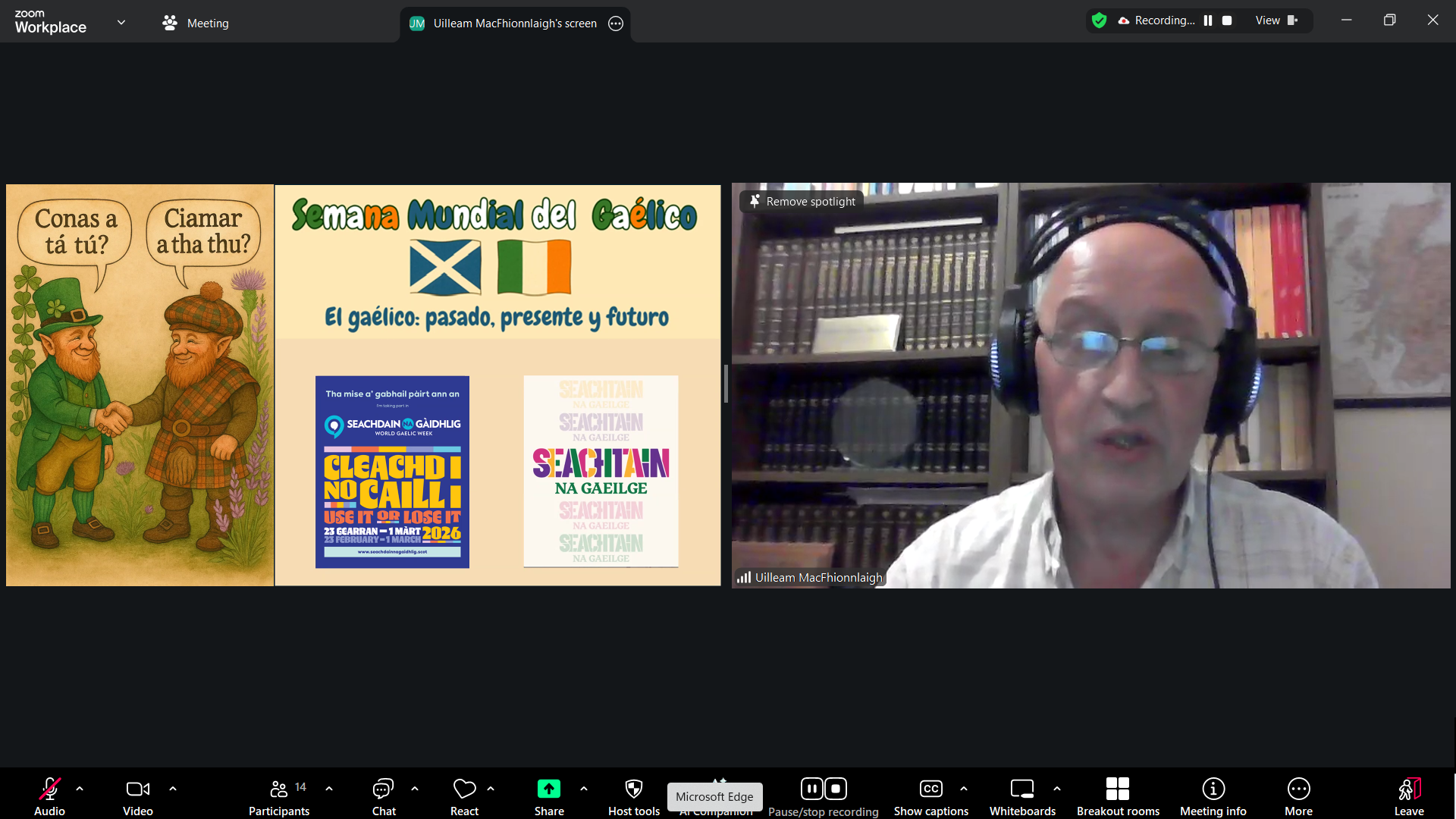
Task: Open the Whiteboards icon
Action: [x=1021, y=789]
